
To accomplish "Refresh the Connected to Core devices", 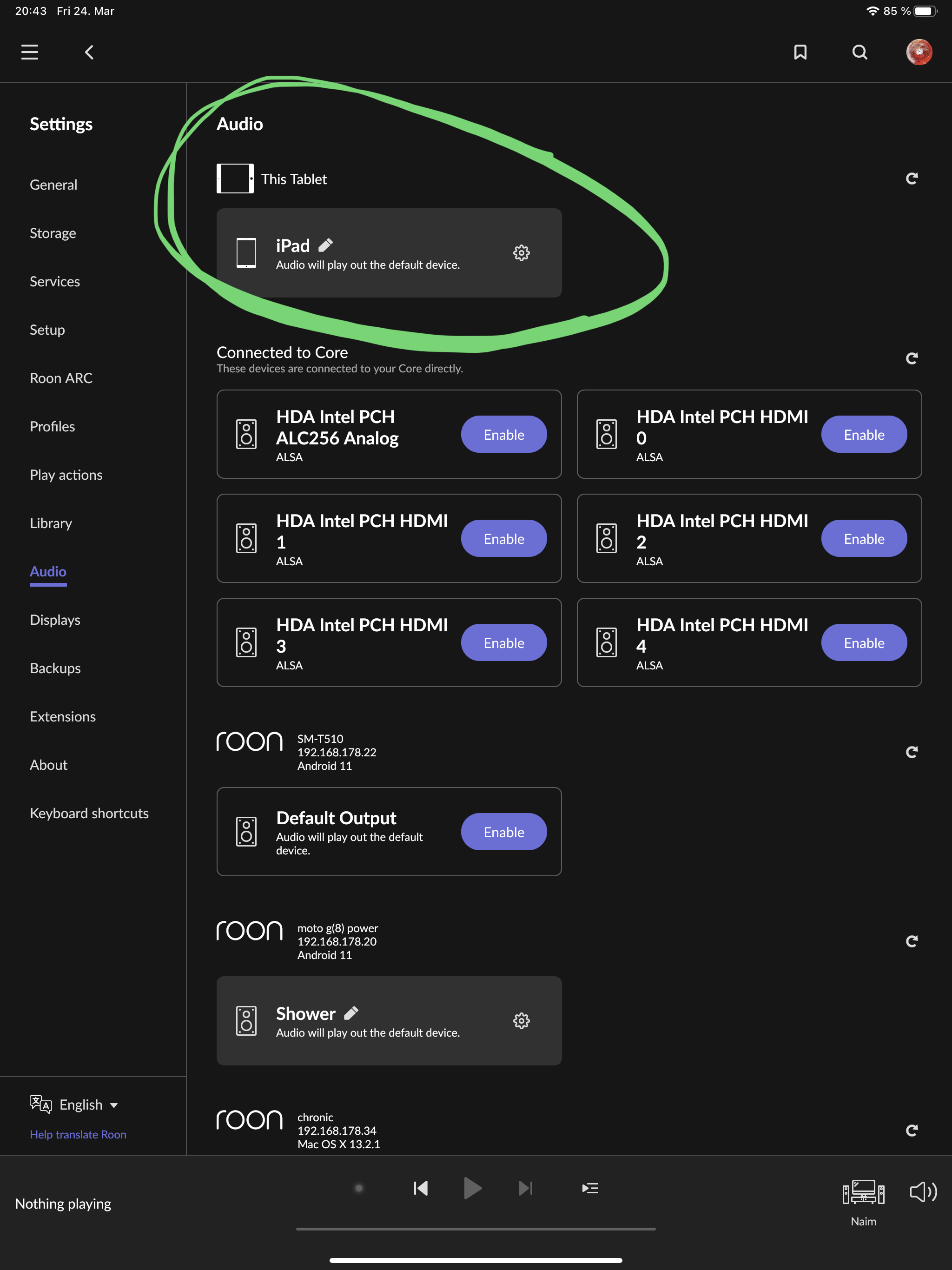I will coord(911,358).
